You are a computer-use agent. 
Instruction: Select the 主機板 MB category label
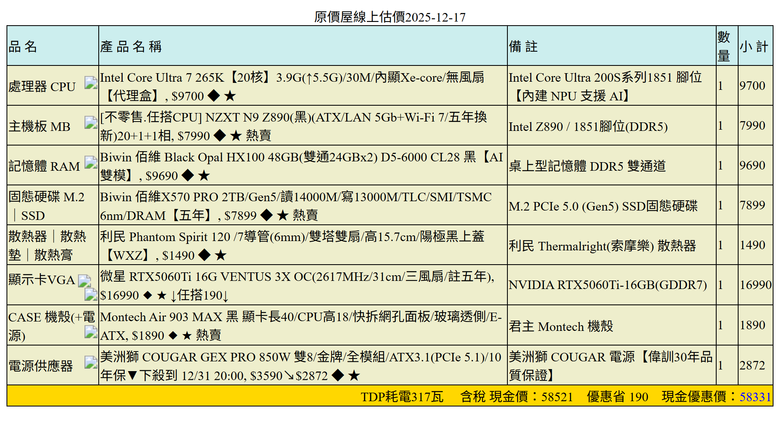tap(40, 126)
